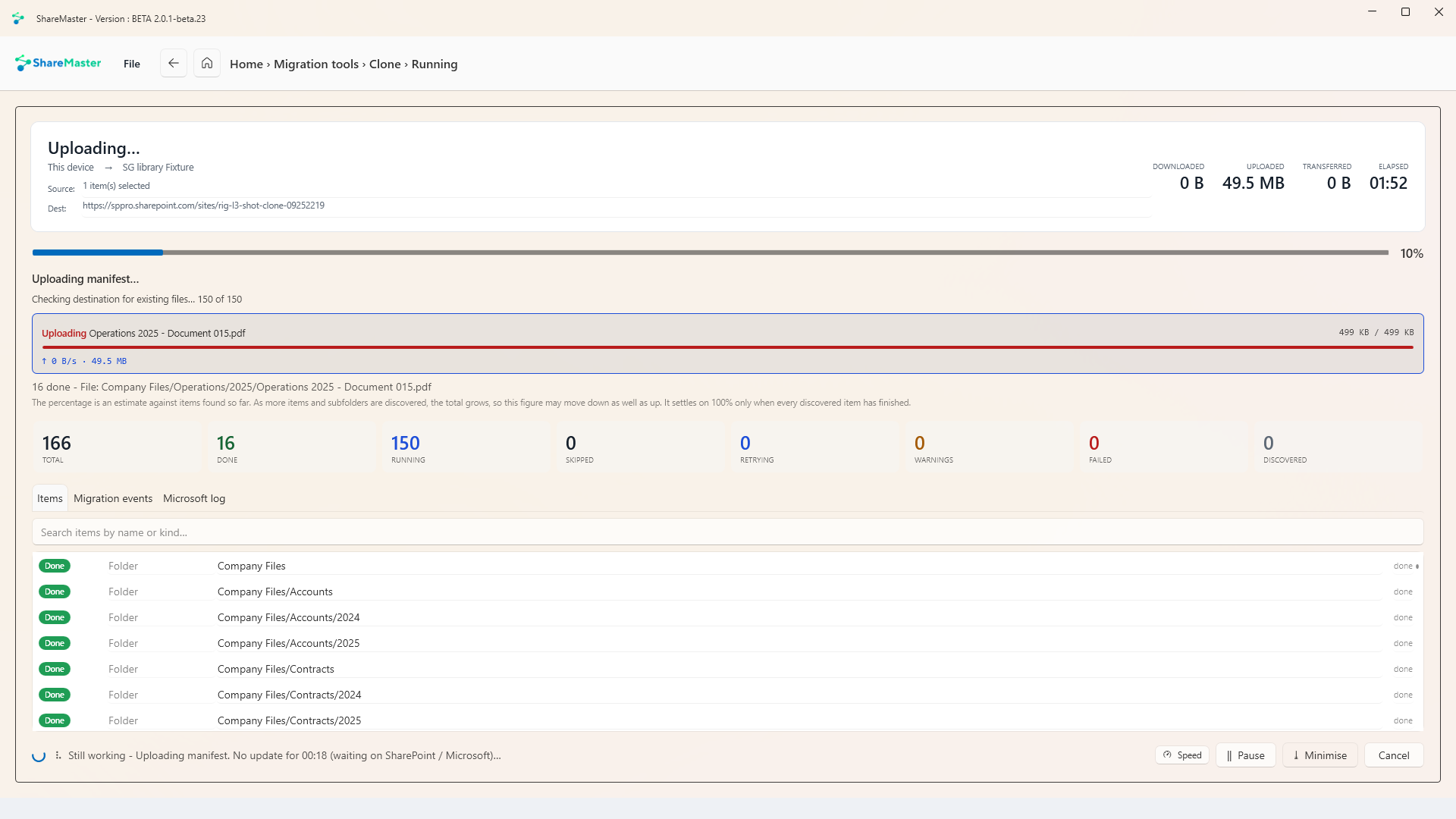Click the spinner icon in status bar
Screen dimensions: 1456x819
pyautogui.click(x=39, y=755)
